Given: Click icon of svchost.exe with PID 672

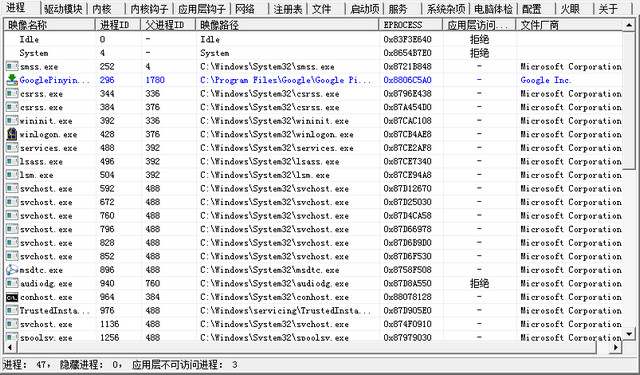Looking at the screenshot, I should pyautogui.click(x=12, y=202).
